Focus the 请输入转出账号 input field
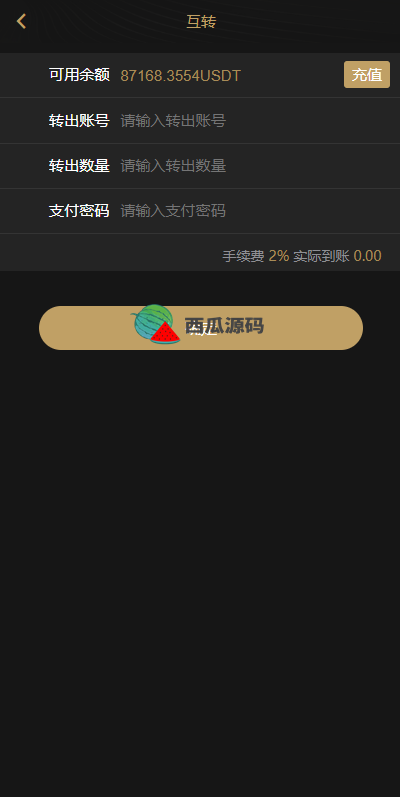 (x=254, y=121)
